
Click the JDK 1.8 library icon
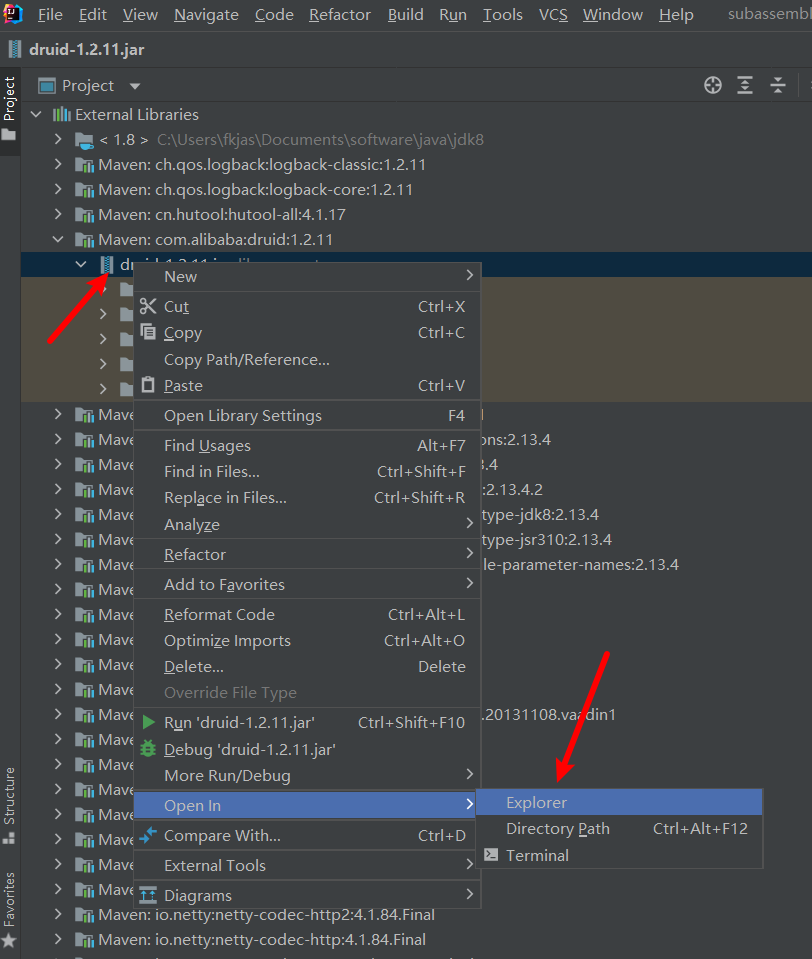[x=84, y=141]
